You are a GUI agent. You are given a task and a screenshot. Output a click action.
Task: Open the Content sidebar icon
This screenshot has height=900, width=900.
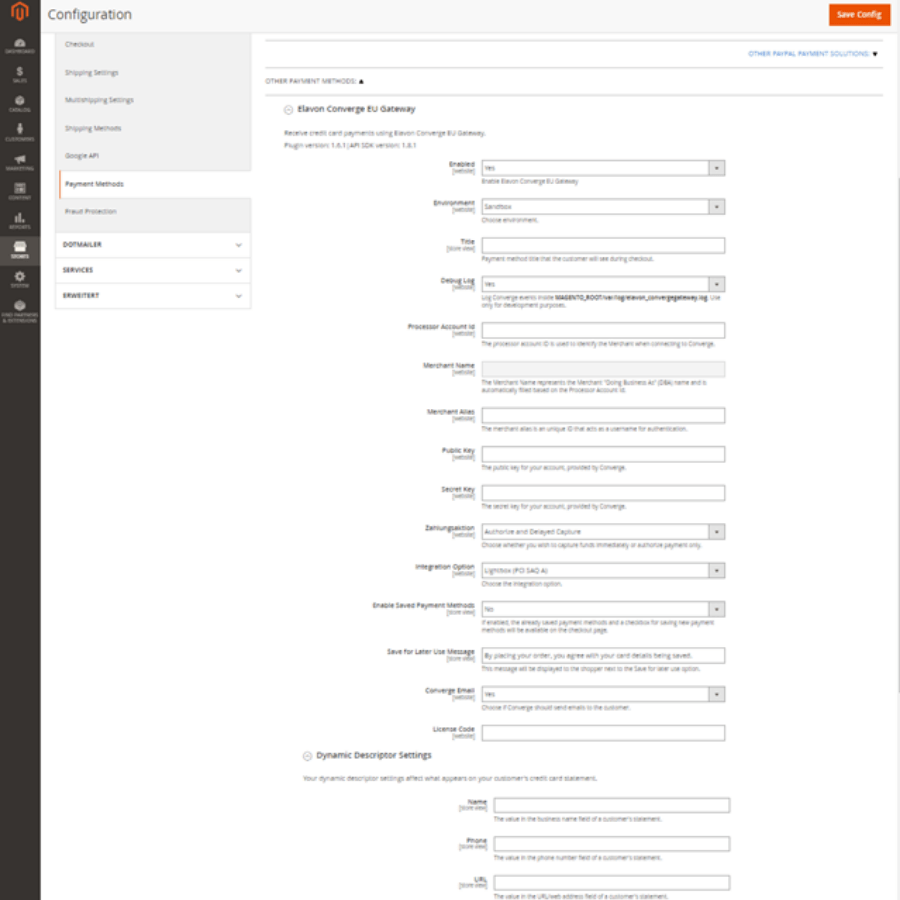coord(20,192)
